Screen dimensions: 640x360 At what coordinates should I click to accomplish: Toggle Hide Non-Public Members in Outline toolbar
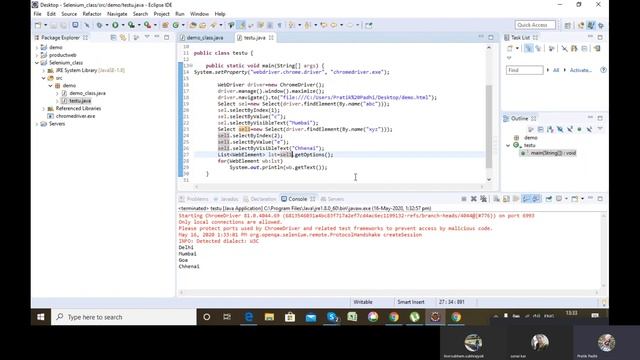click(579, 129)
